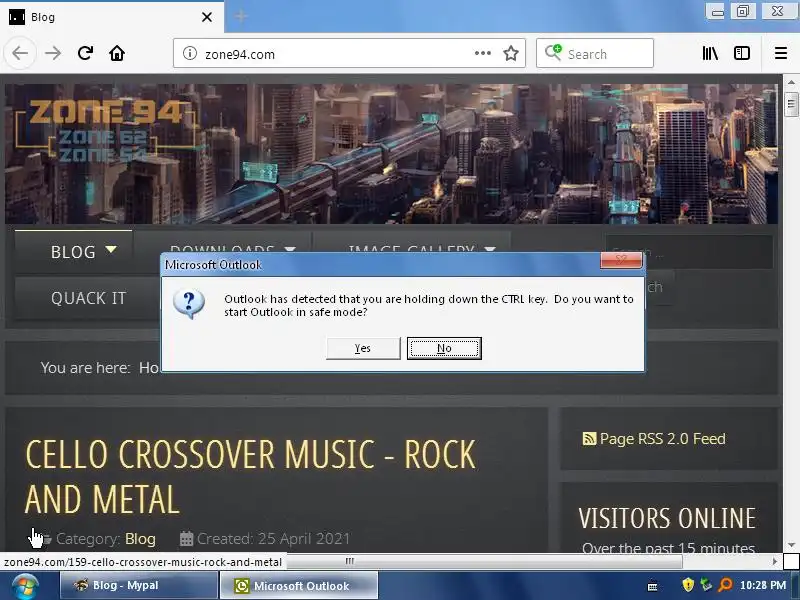
Task: Close the Microsoft Outlook dialog with its X
Action: pyautogui.click(x=621, y=260)
